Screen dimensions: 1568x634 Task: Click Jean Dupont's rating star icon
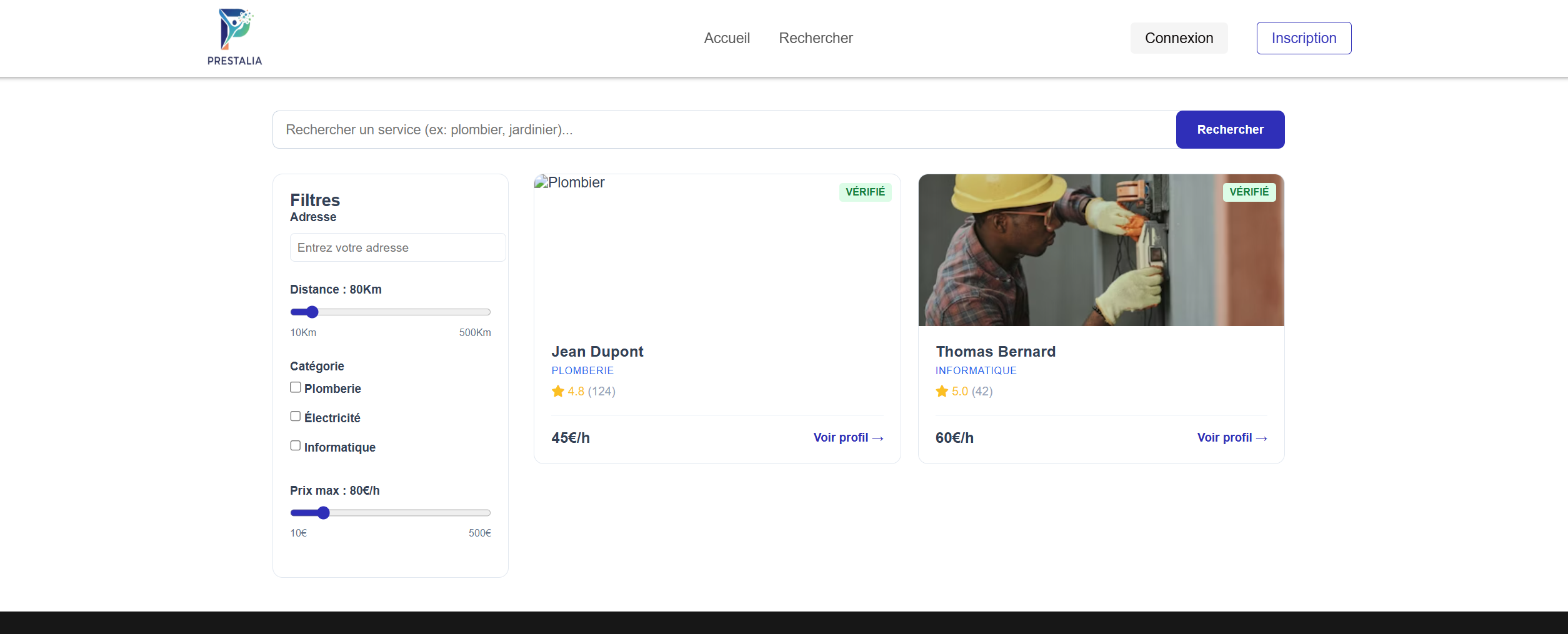[557, 392]
